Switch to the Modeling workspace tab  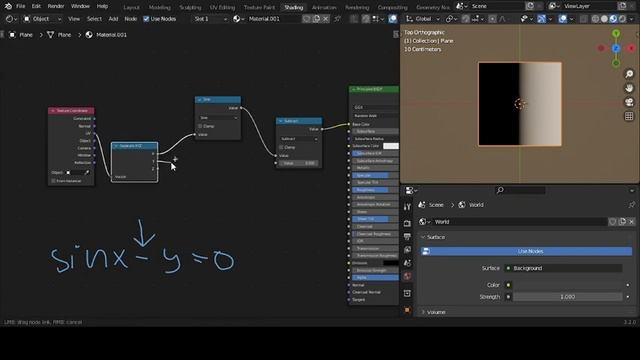[x=160, y=7]
